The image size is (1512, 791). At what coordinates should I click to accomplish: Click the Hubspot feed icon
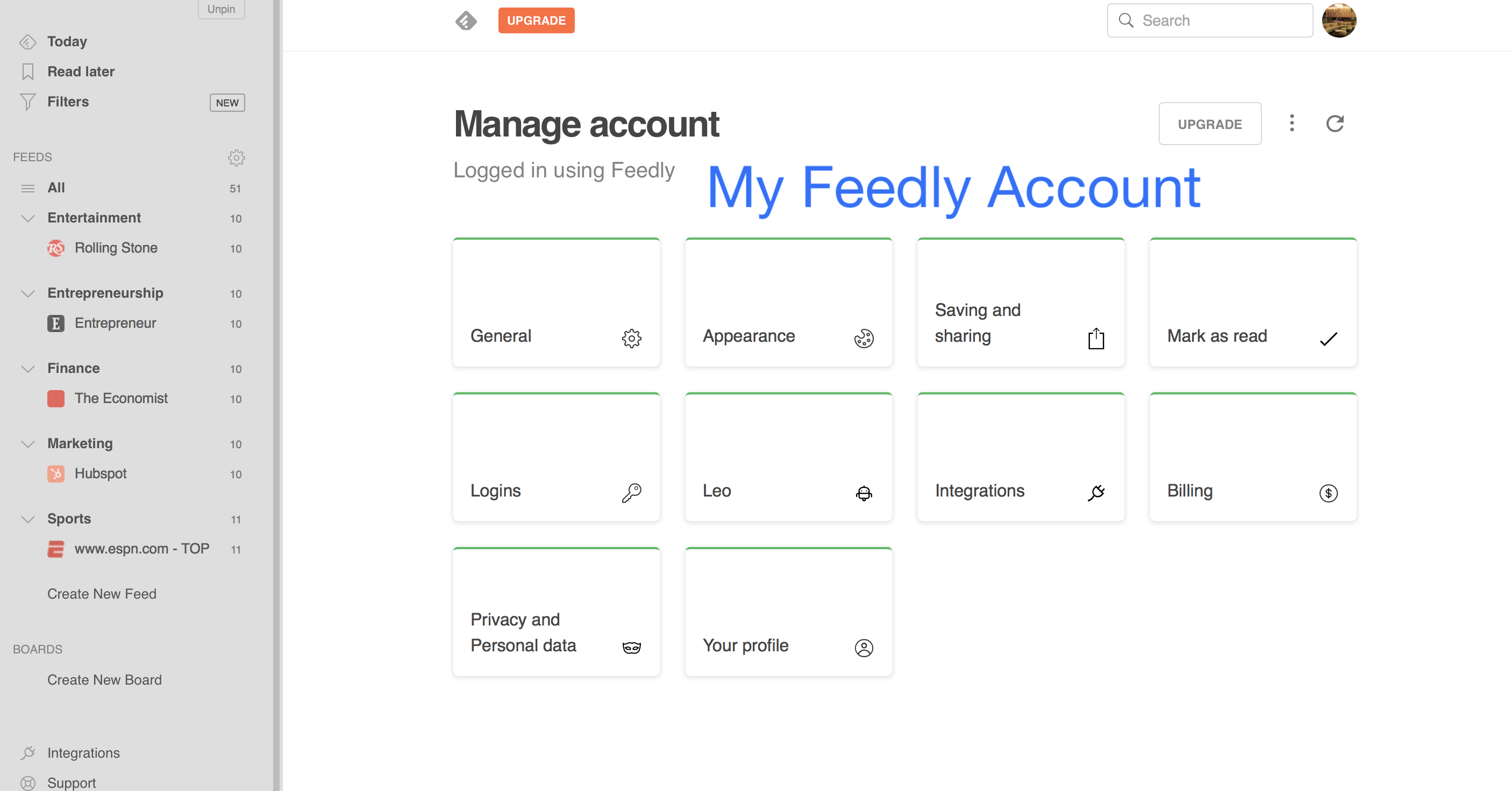tap(56, 473)
